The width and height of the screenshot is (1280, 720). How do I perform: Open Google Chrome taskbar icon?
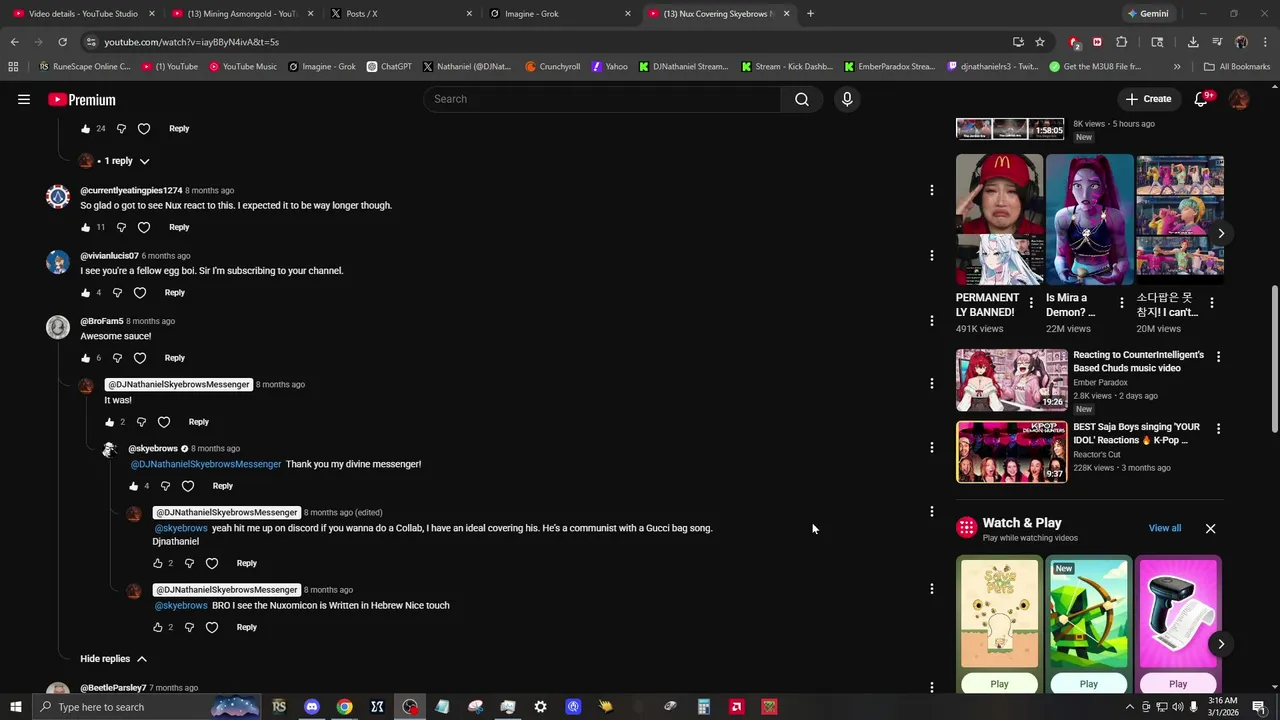pyautogui.click(x=344, y=707)
